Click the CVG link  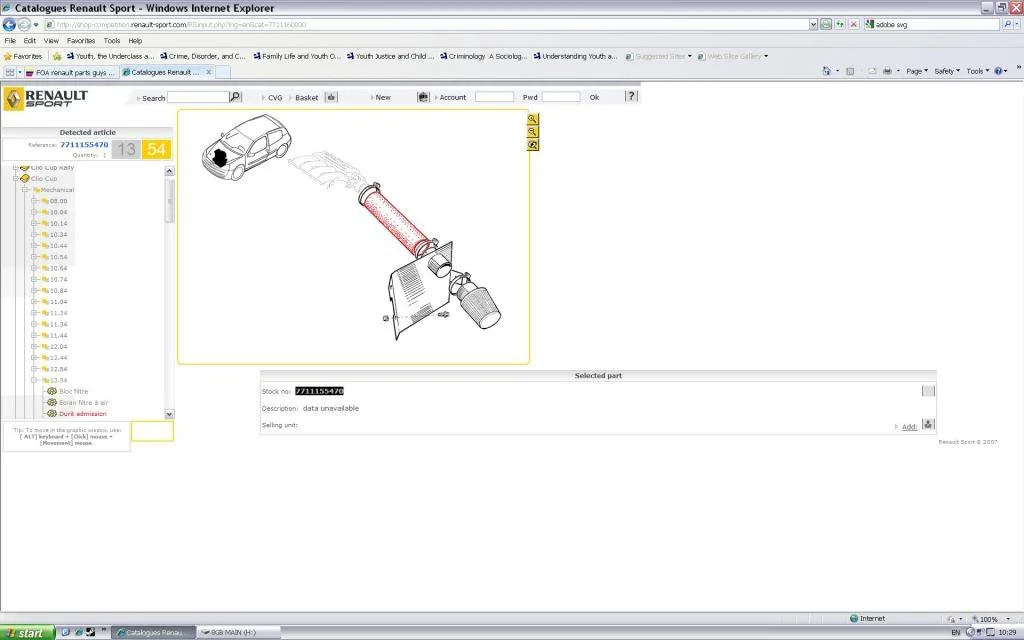[275, 98]
